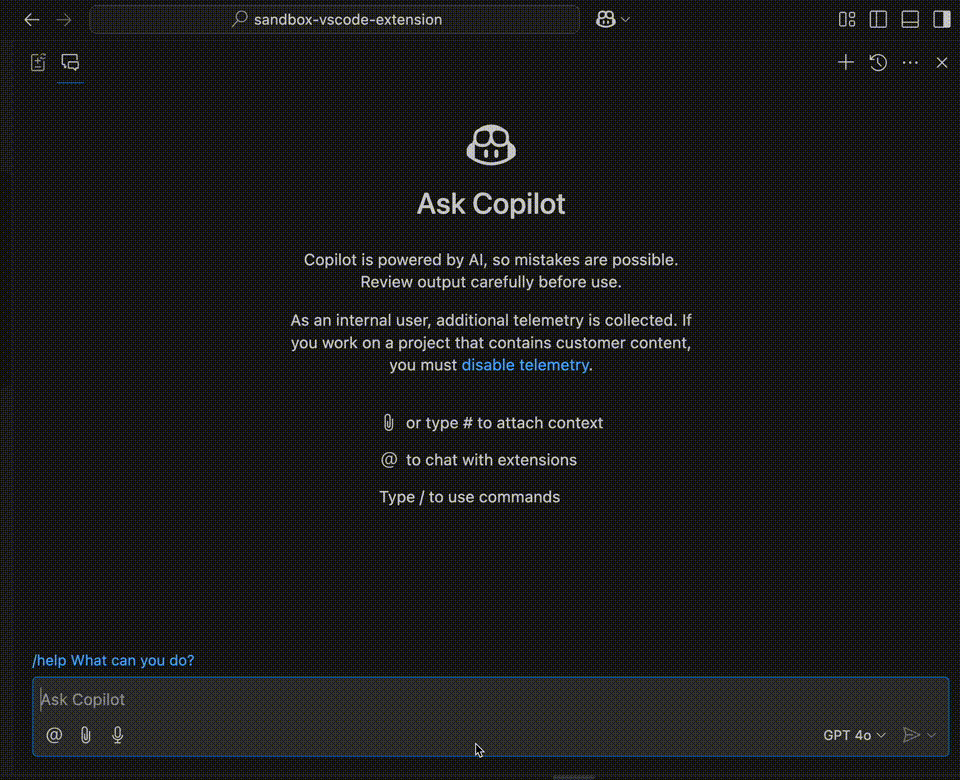Click the send message arrow
The width and height of the screenshot is (960, 780).
[911, 735]
